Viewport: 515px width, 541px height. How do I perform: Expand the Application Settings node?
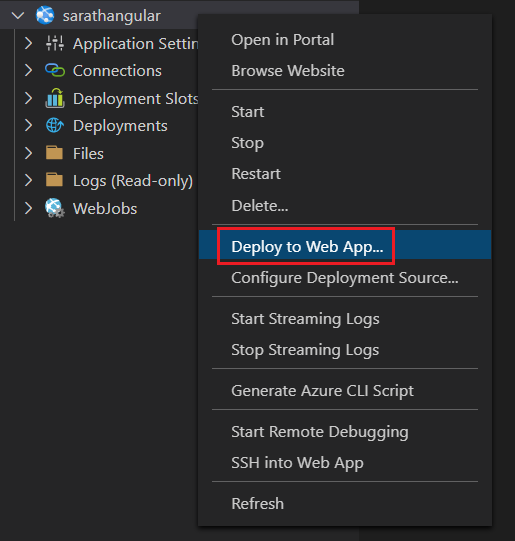tap(29, 43)
